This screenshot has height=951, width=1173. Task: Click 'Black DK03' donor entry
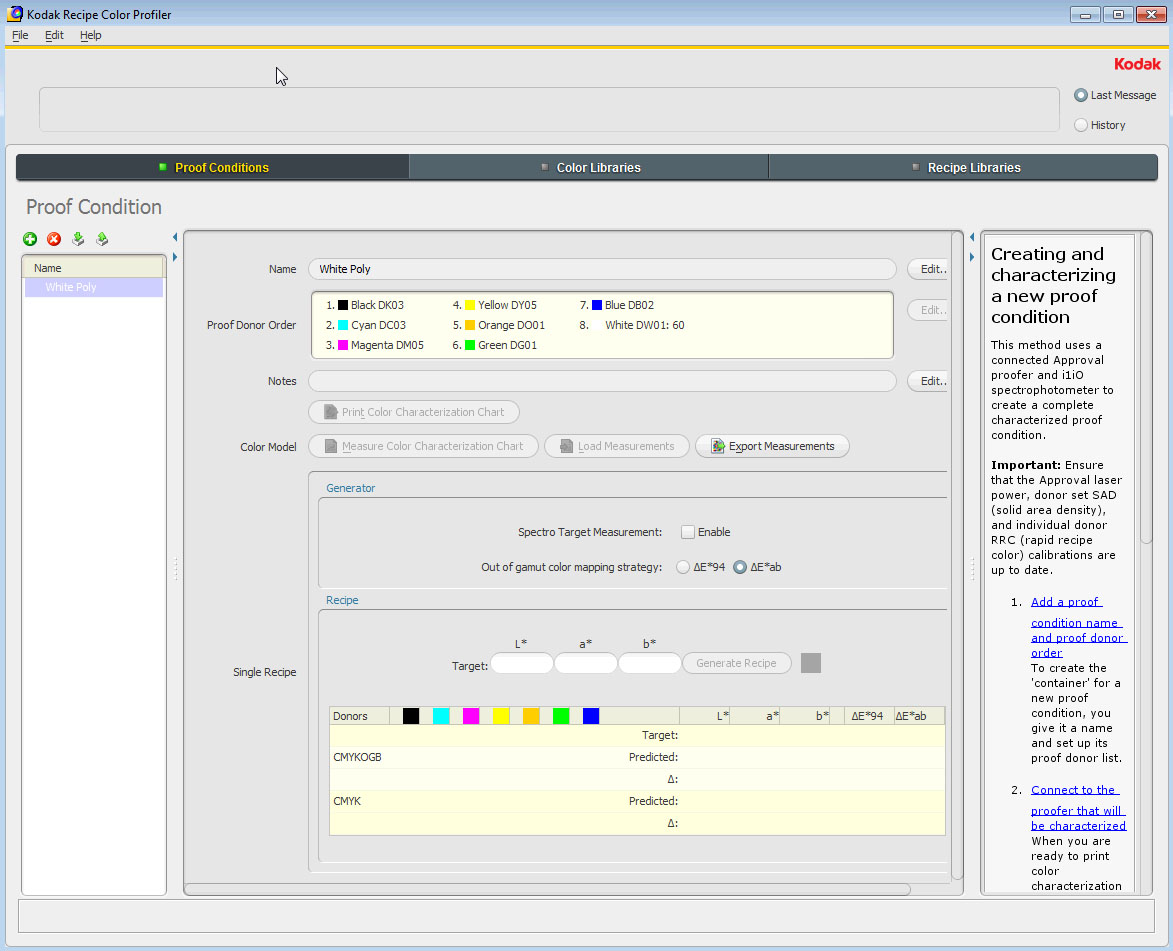point(365,305)
